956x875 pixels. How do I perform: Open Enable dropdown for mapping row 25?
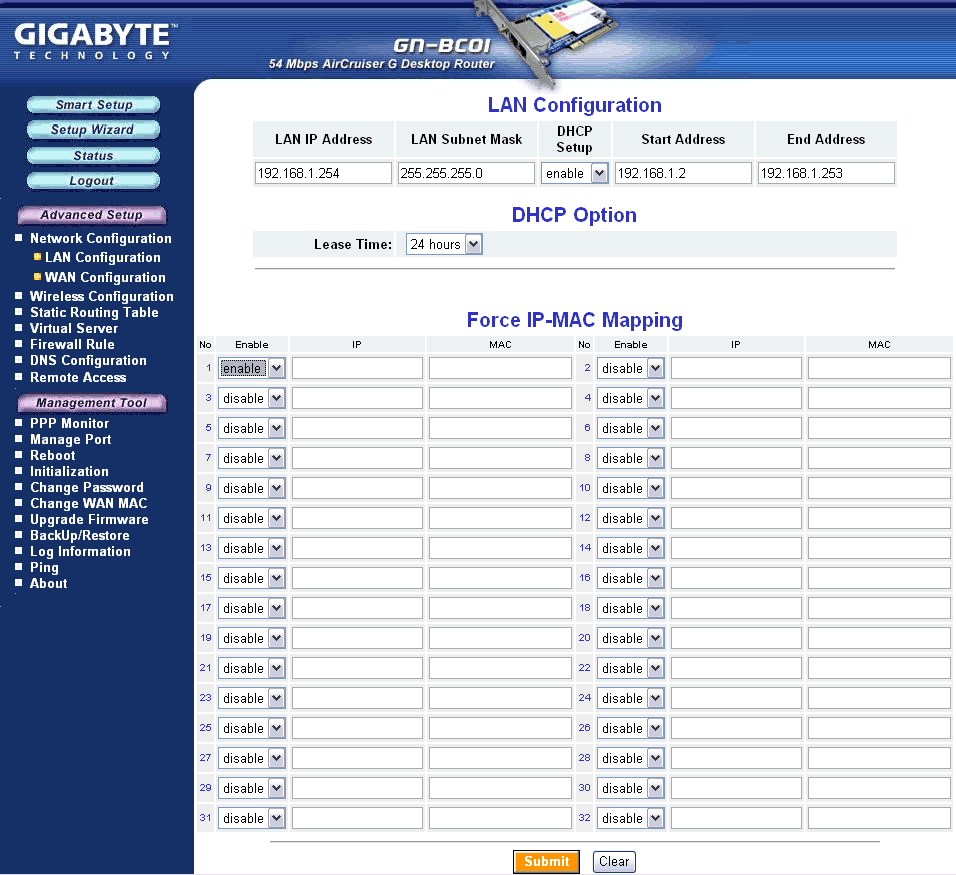251,728
